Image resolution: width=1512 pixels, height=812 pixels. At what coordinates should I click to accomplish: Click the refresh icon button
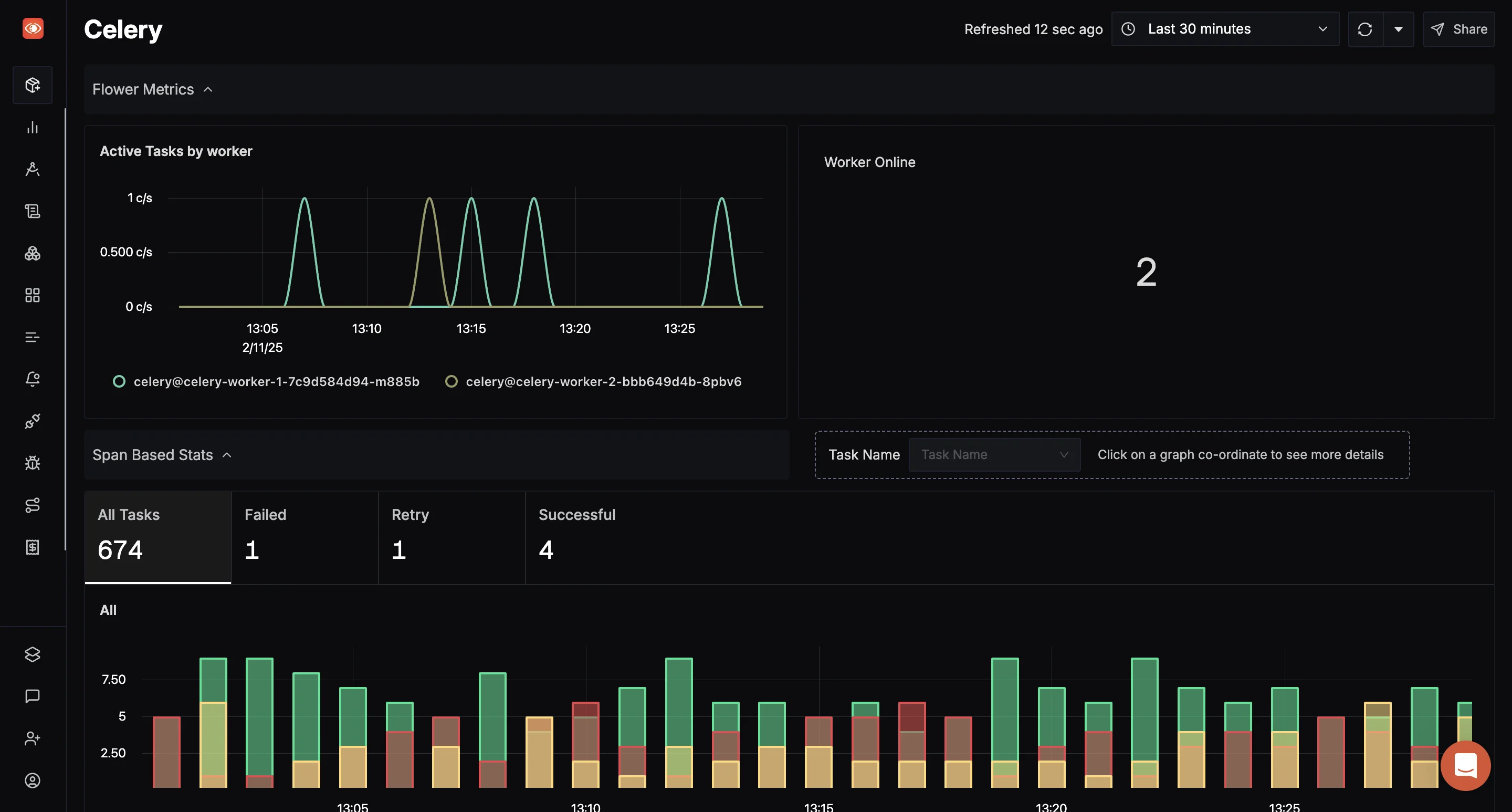[1365, 29]
